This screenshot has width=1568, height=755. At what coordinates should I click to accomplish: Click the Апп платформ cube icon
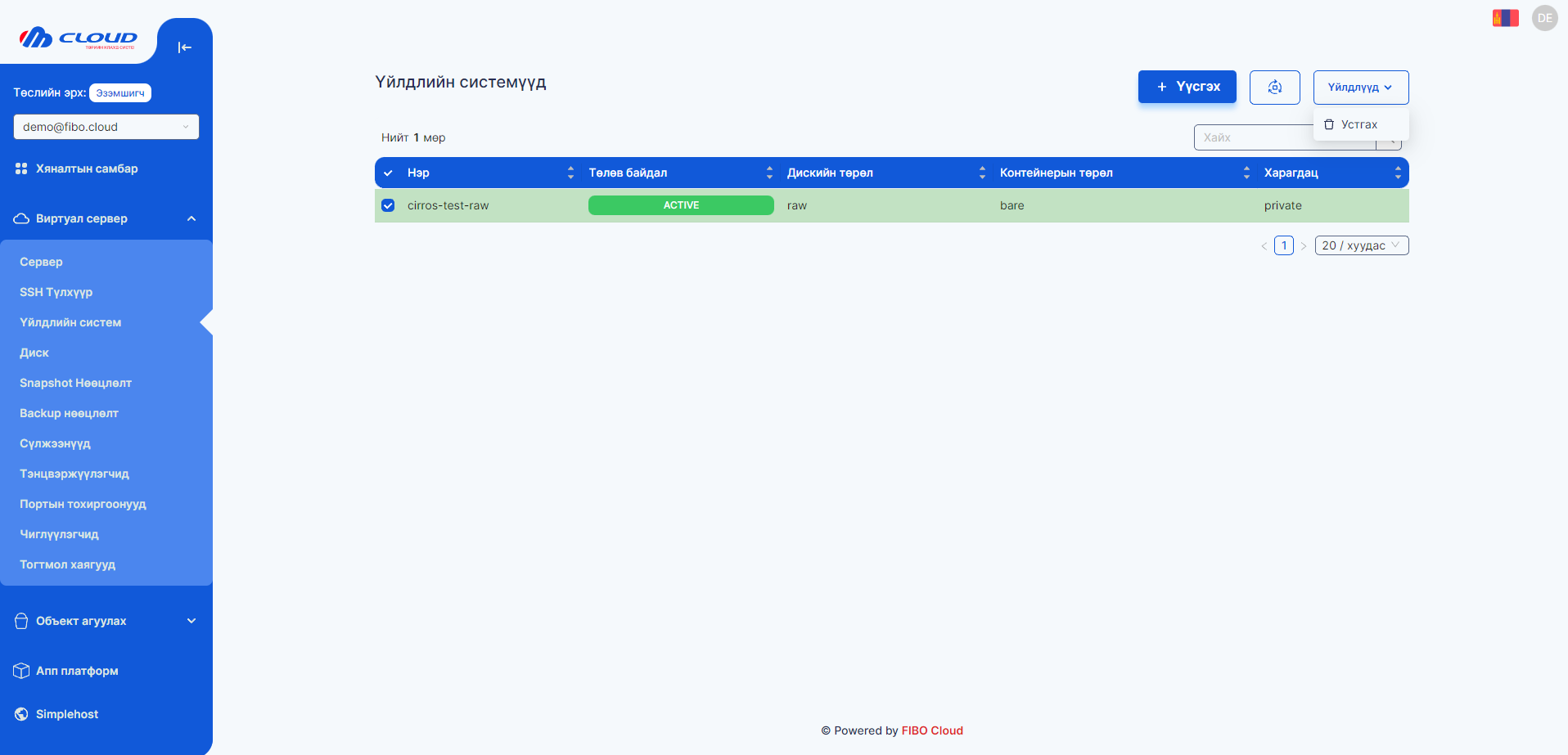21,671
